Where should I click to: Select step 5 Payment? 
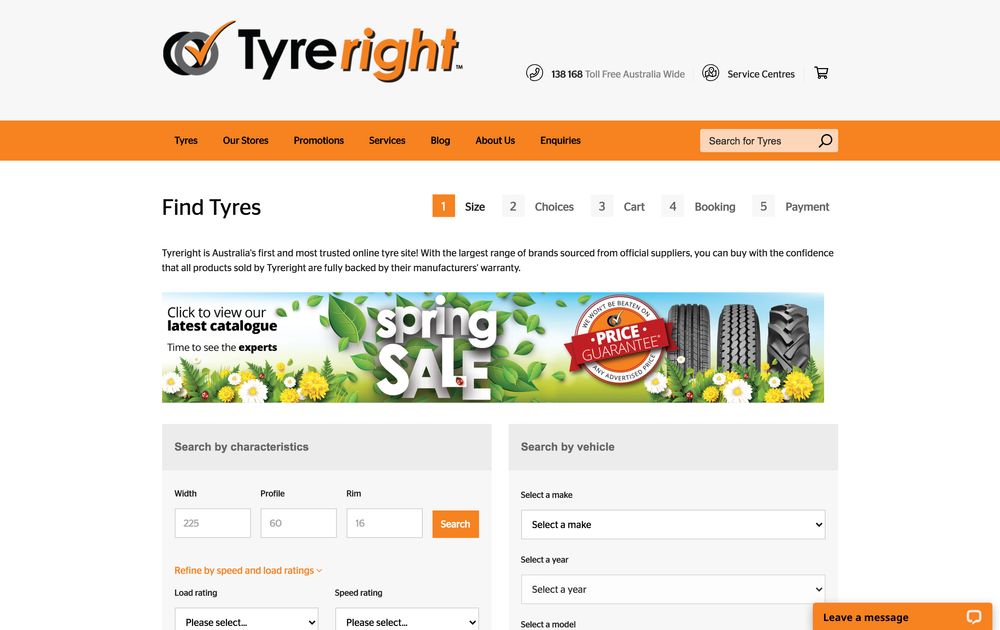(791, 206)
